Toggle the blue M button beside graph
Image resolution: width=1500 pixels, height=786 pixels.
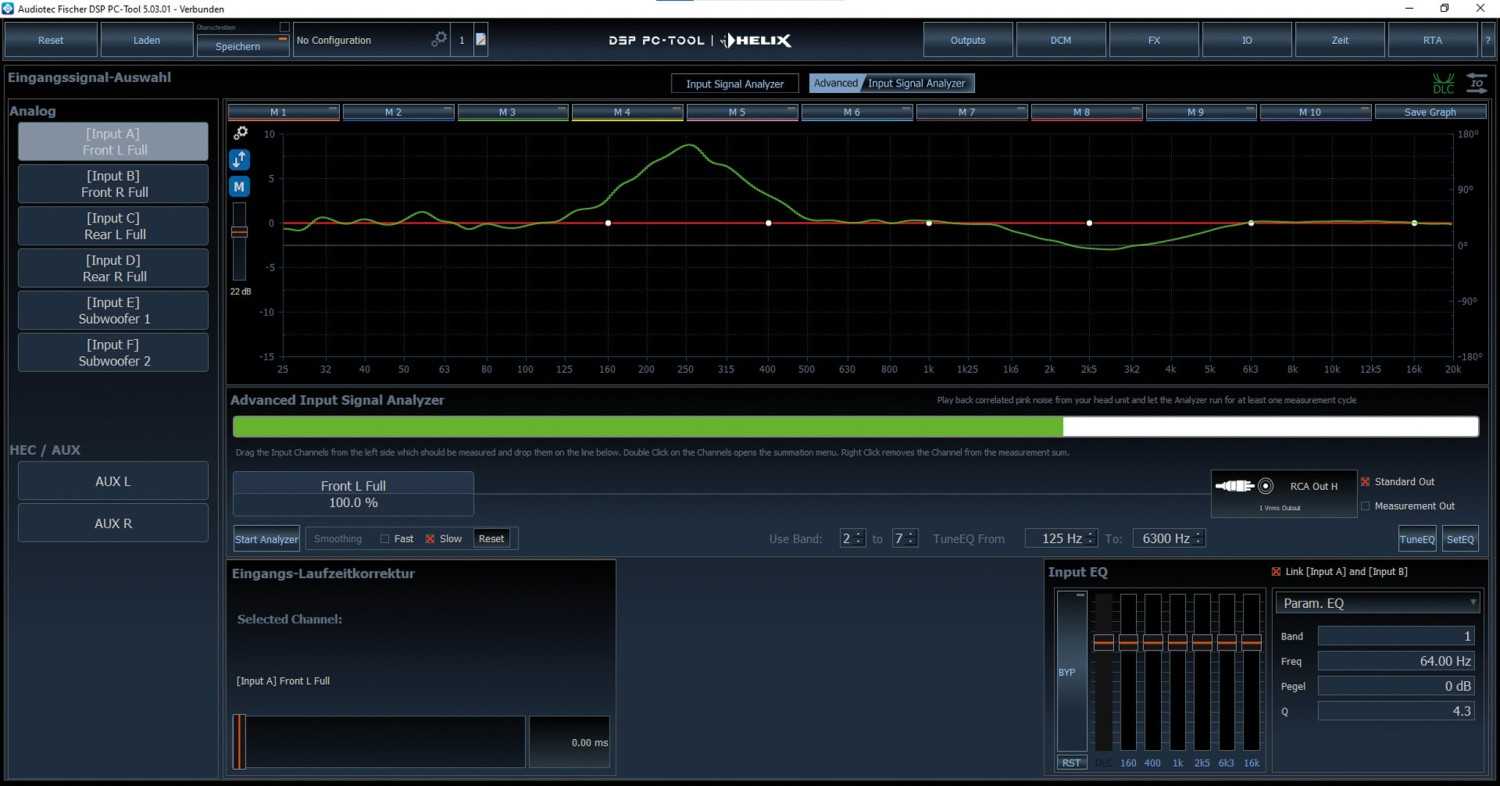[x=240, y=187]
